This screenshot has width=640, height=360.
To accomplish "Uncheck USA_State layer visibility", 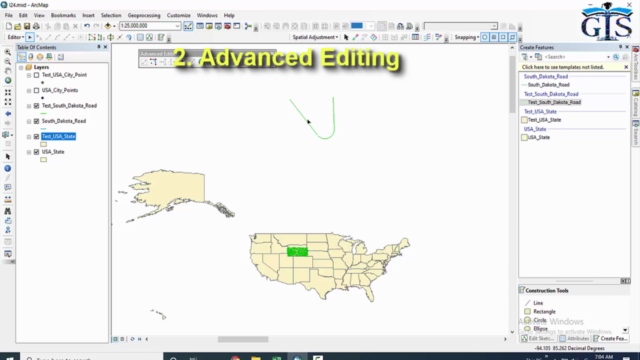I will click(x=37, y=152).
